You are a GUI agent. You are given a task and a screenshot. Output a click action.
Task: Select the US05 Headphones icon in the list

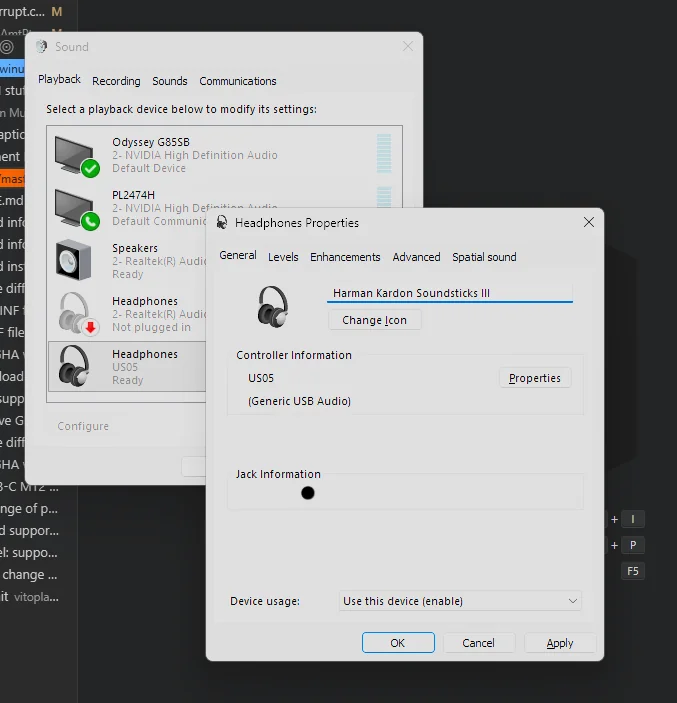74,366
